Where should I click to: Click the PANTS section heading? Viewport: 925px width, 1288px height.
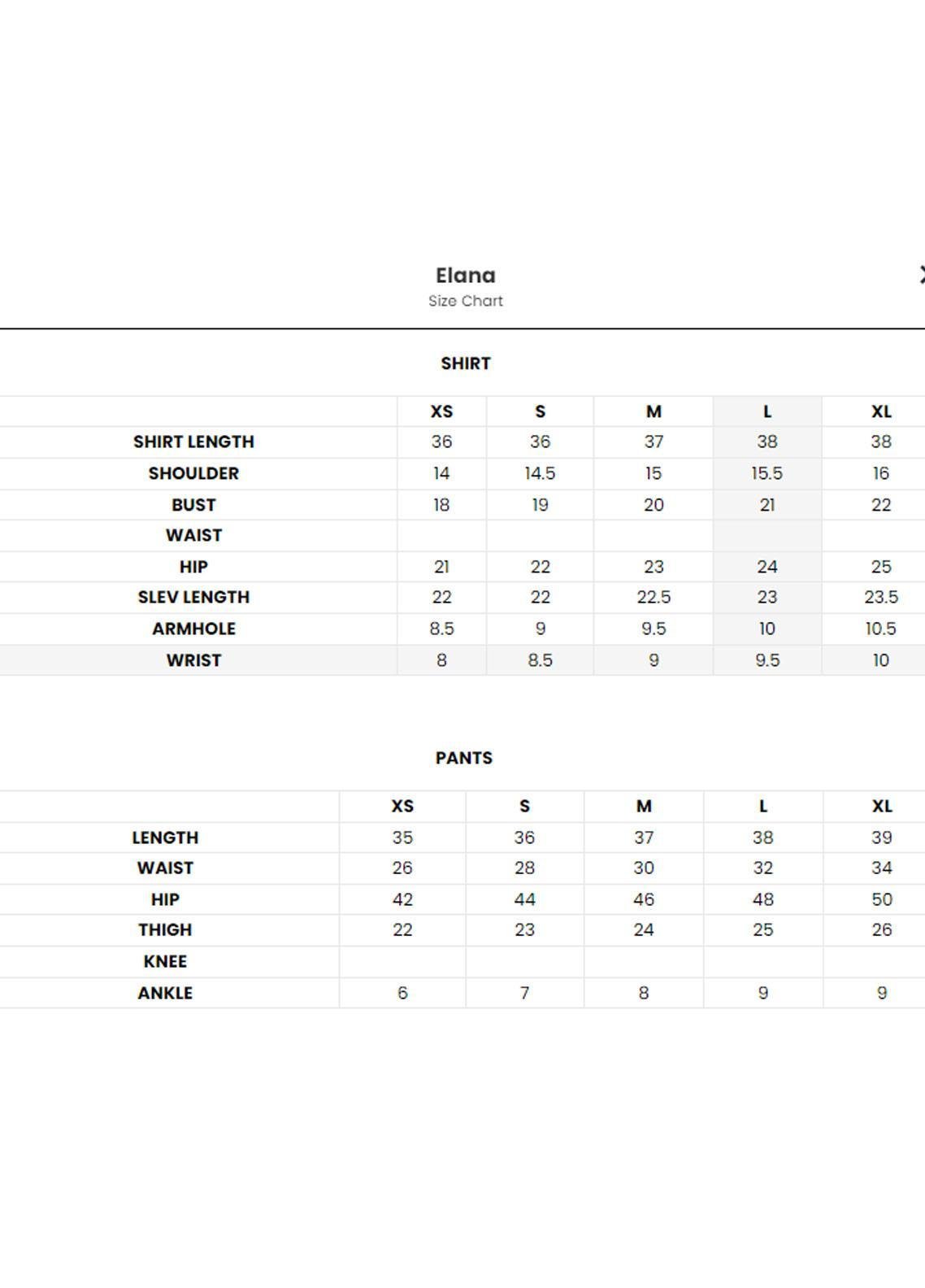[464, 758]
